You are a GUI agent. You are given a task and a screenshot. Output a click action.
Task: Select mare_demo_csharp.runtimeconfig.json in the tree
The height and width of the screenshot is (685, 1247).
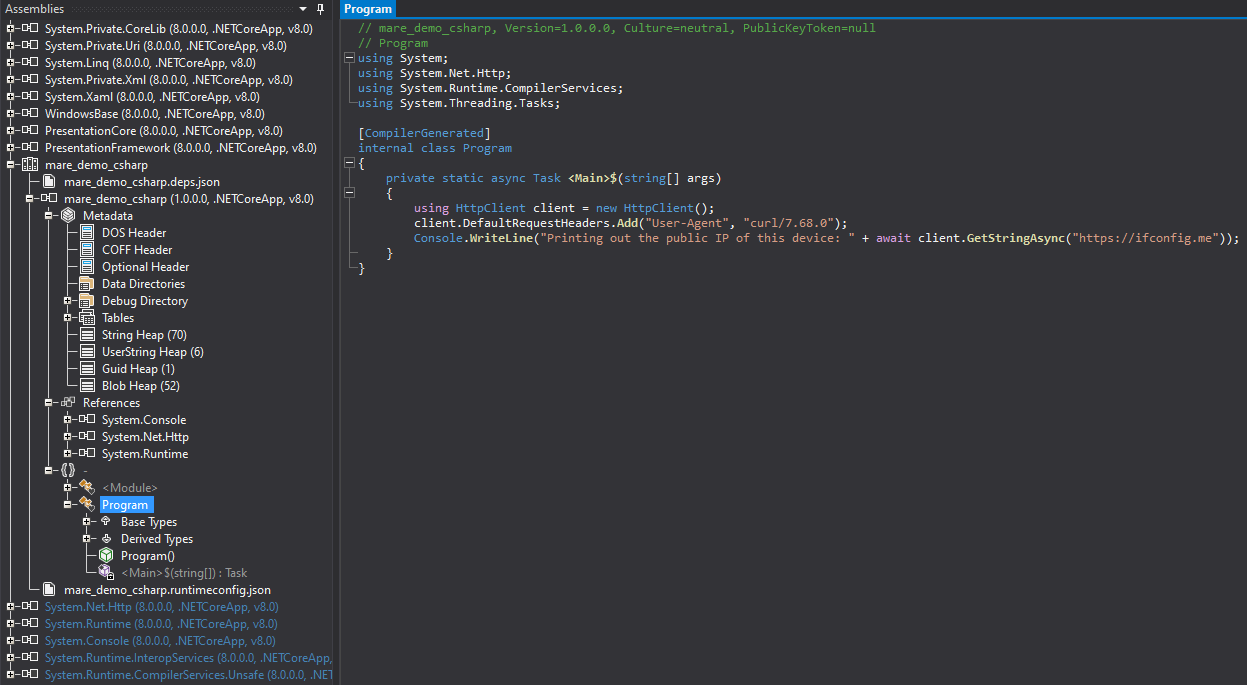pyautogui.click(x=167, y=590)
